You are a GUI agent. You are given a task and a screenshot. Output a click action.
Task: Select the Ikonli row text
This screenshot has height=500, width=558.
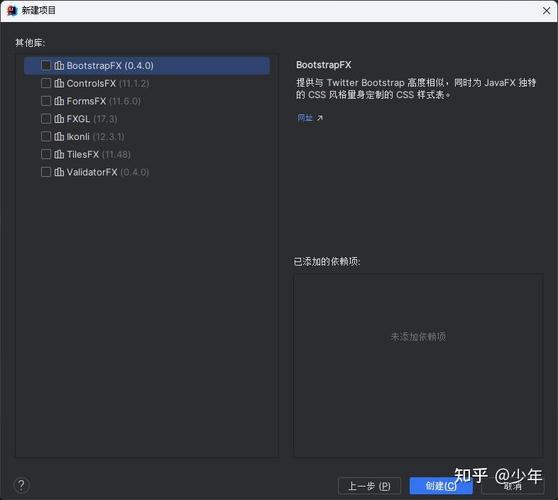[x=95, y=136]
